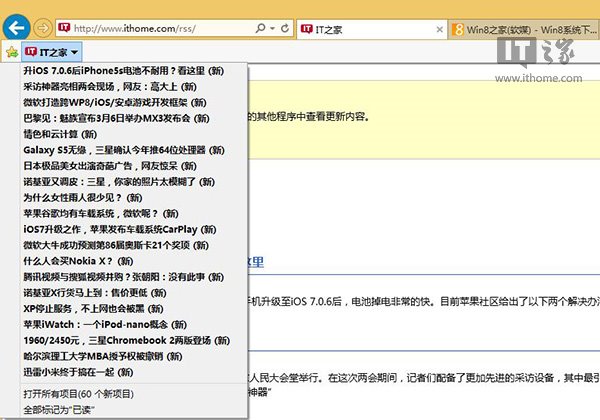Image resolution: width=600 pixels, height=420 pixels.
Task: Open feed item 苹果谷歌均有车载系统,微软呢
Action: point(134,213)
